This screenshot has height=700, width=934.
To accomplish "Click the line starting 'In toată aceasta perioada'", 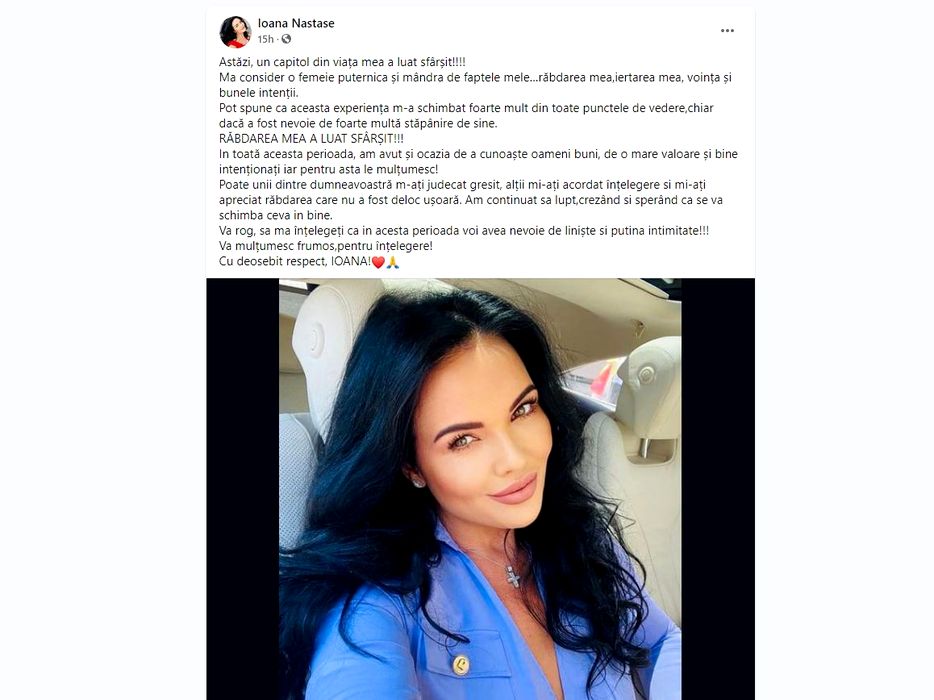I will [478, 161].
